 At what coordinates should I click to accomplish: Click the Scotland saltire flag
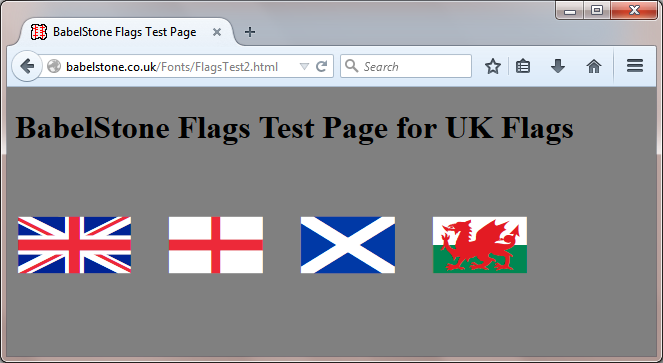348,245
